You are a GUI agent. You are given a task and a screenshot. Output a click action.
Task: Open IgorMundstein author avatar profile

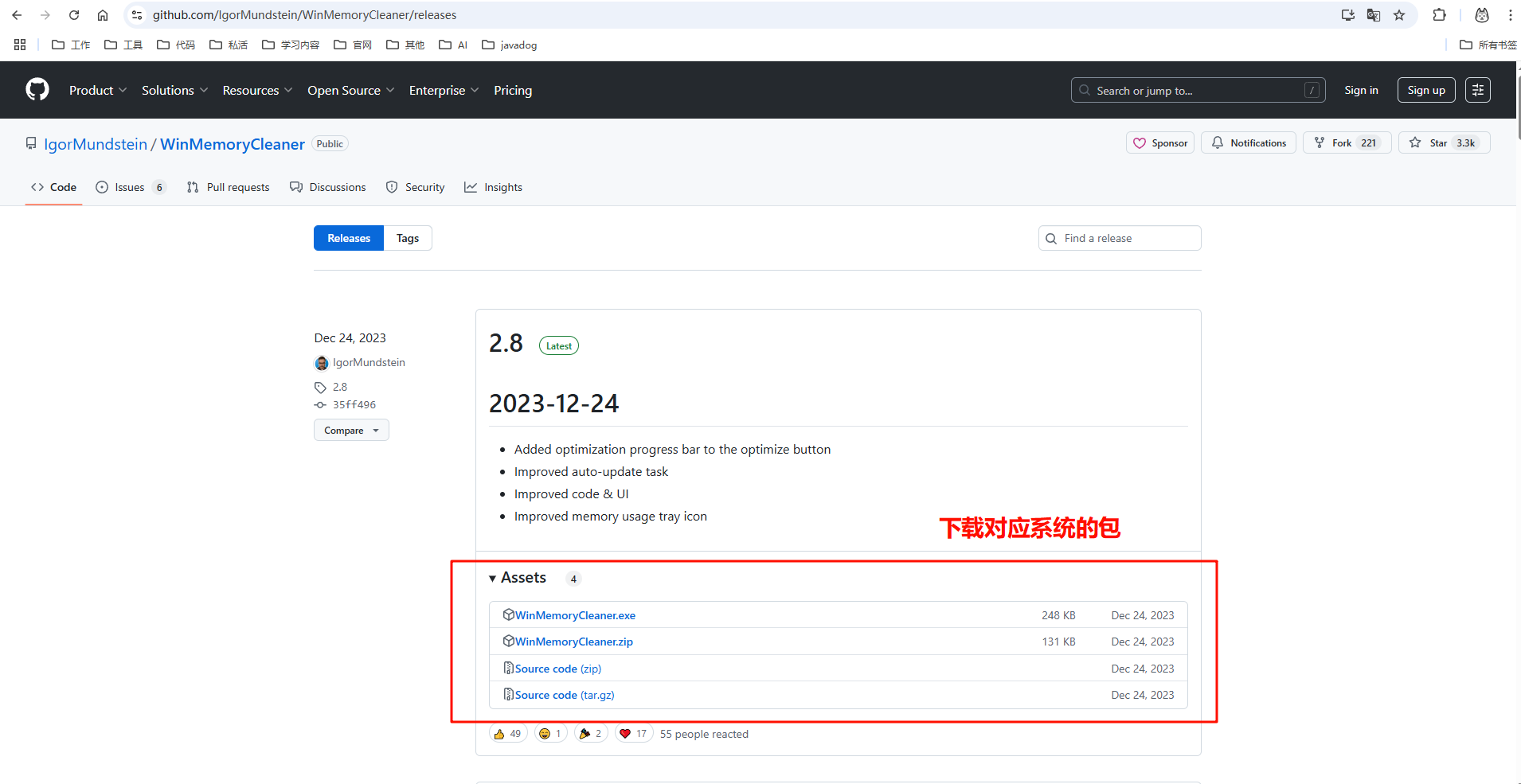tap(322, 363)
